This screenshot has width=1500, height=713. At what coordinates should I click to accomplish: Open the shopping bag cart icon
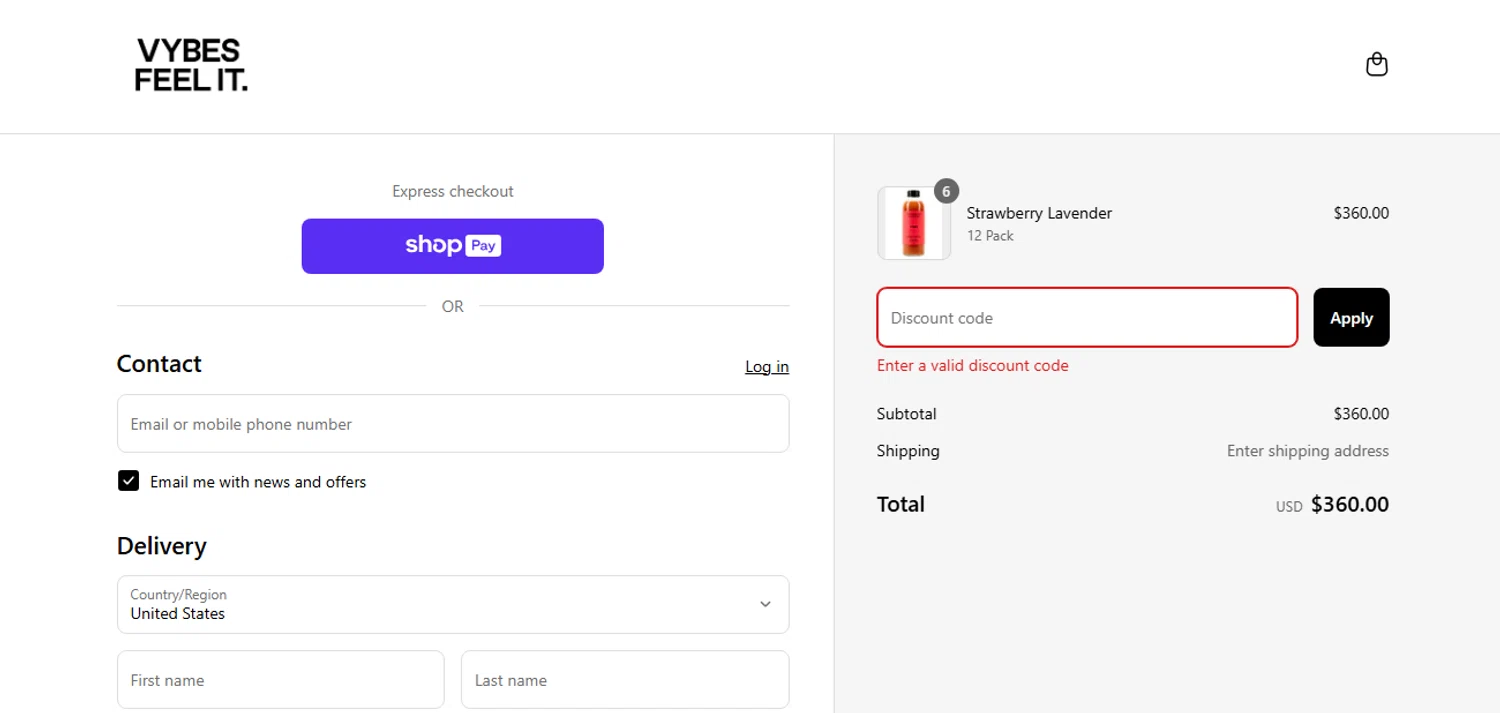1376,65
